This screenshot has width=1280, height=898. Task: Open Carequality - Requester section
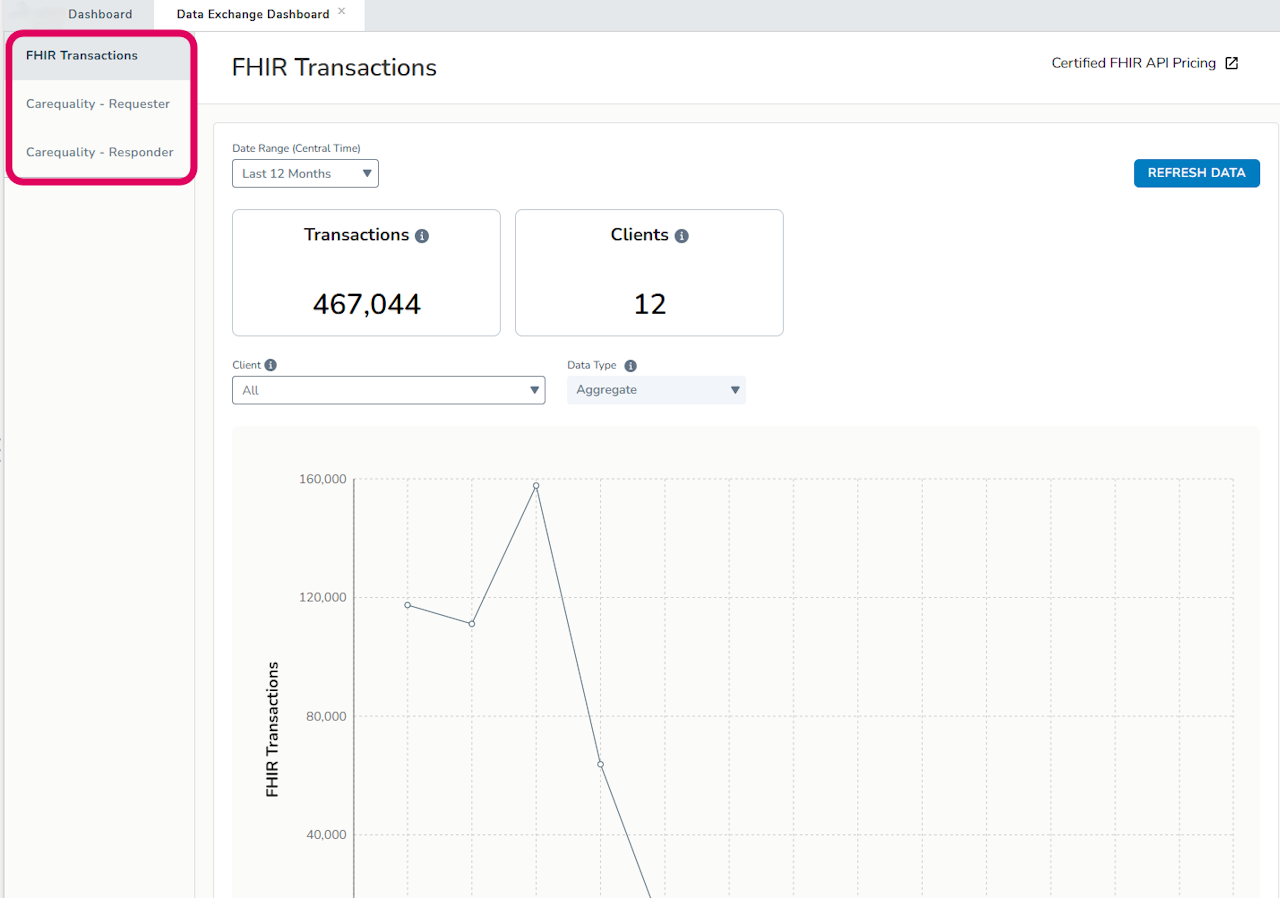[98, 104]
